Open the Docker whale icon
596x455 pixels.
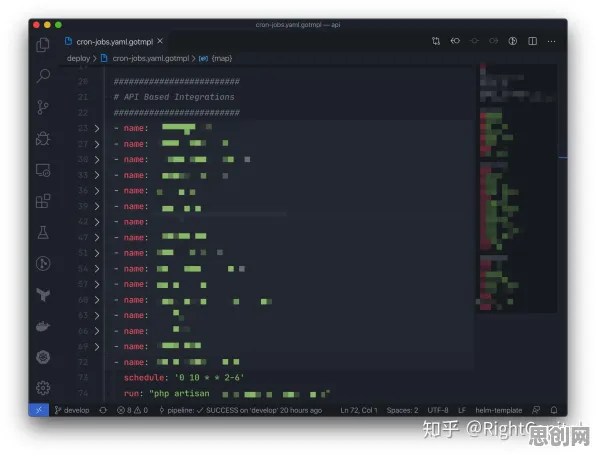43,326
